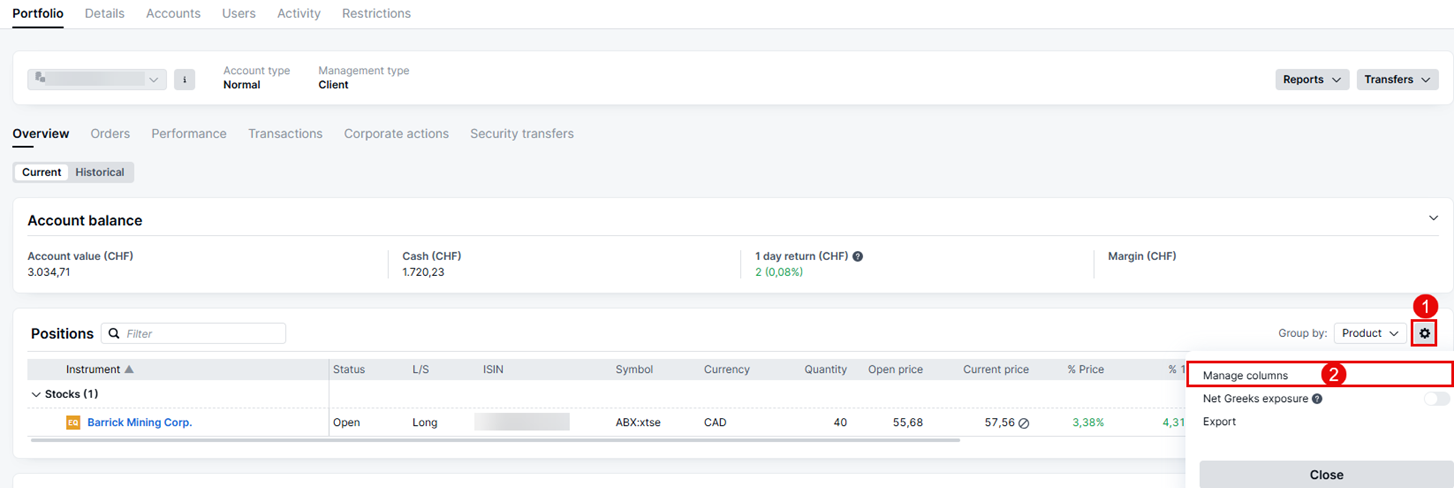Viewport: 1454px width, 488px height.
Task: Open the Group by Product dropdown
Action: [x=1369, y=333]
